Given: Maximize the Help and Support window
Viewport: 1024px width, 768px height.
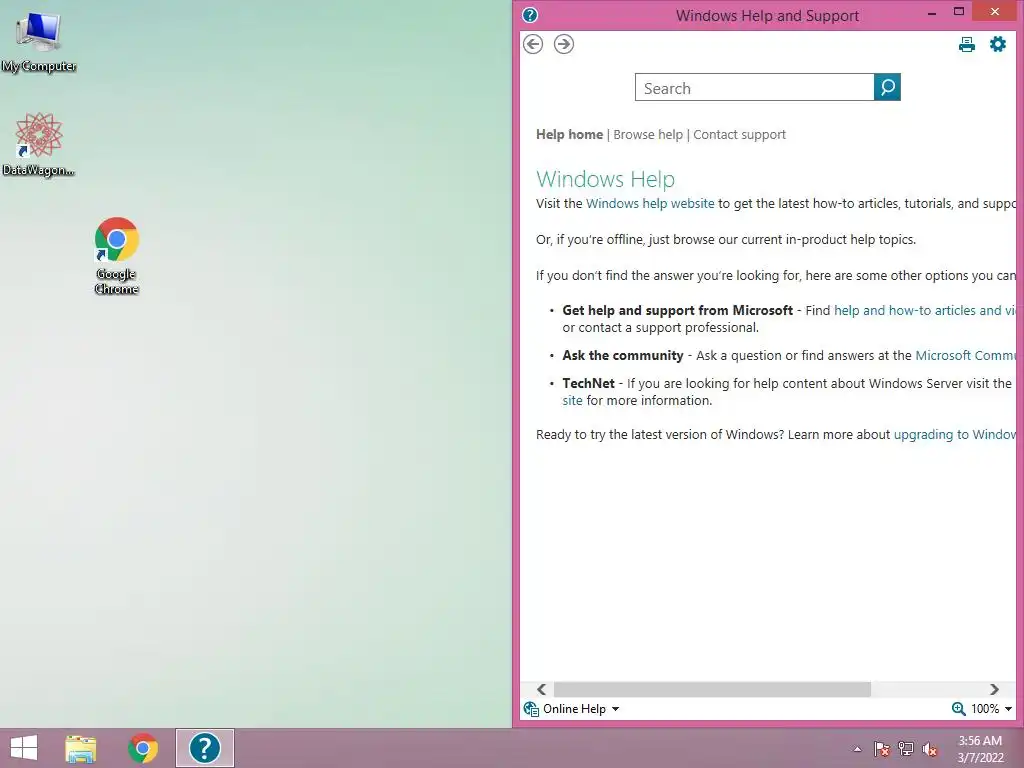Looking at the screenshot, I should [959, 12].
